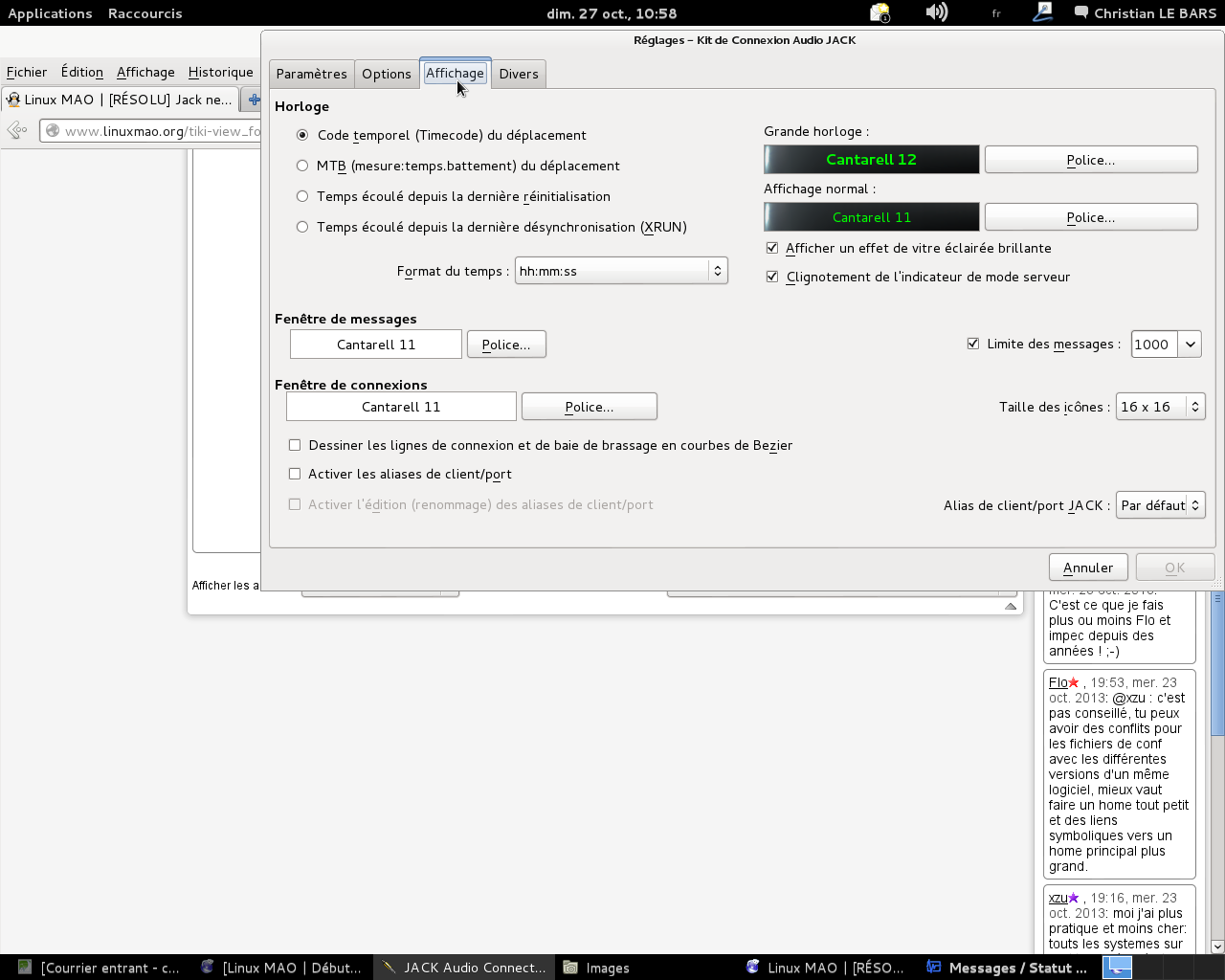Image resolution: width=1225 pixels, height=980 pixels.
Task: Select time since last XRUN radio option
Action: point(302,227)
